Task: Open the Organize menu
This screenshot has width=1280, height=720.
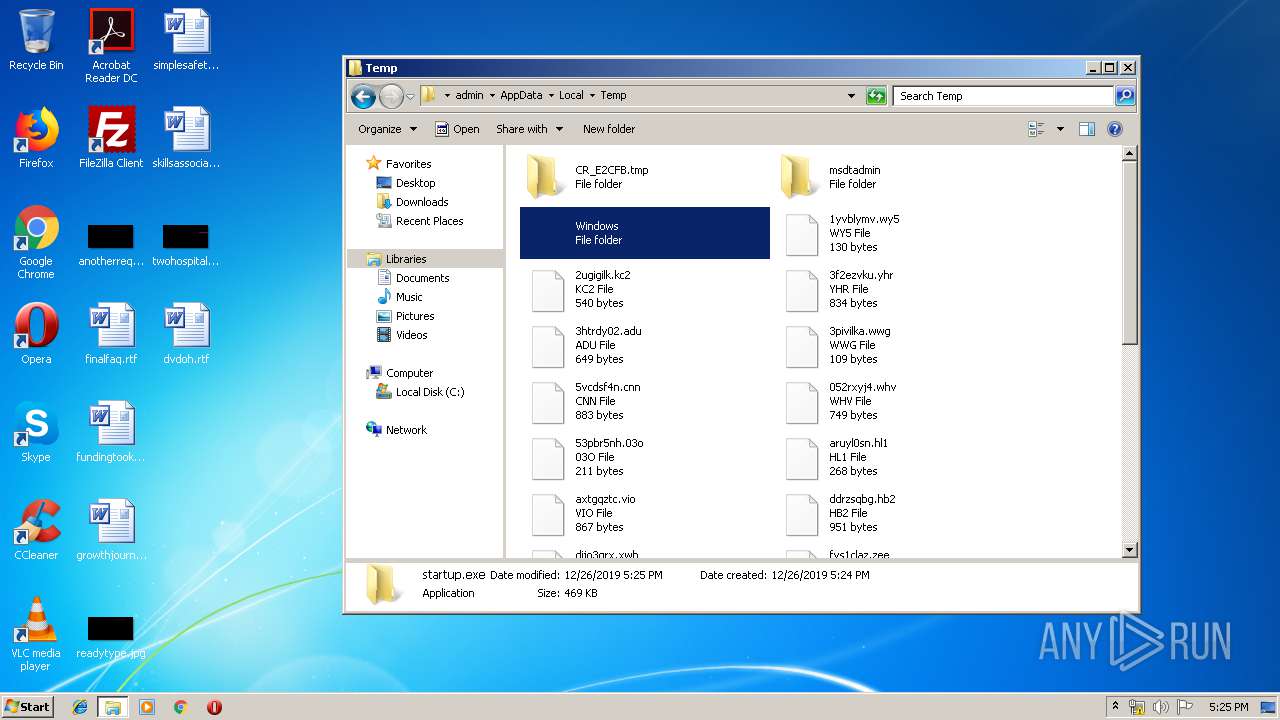Action: 387,129
